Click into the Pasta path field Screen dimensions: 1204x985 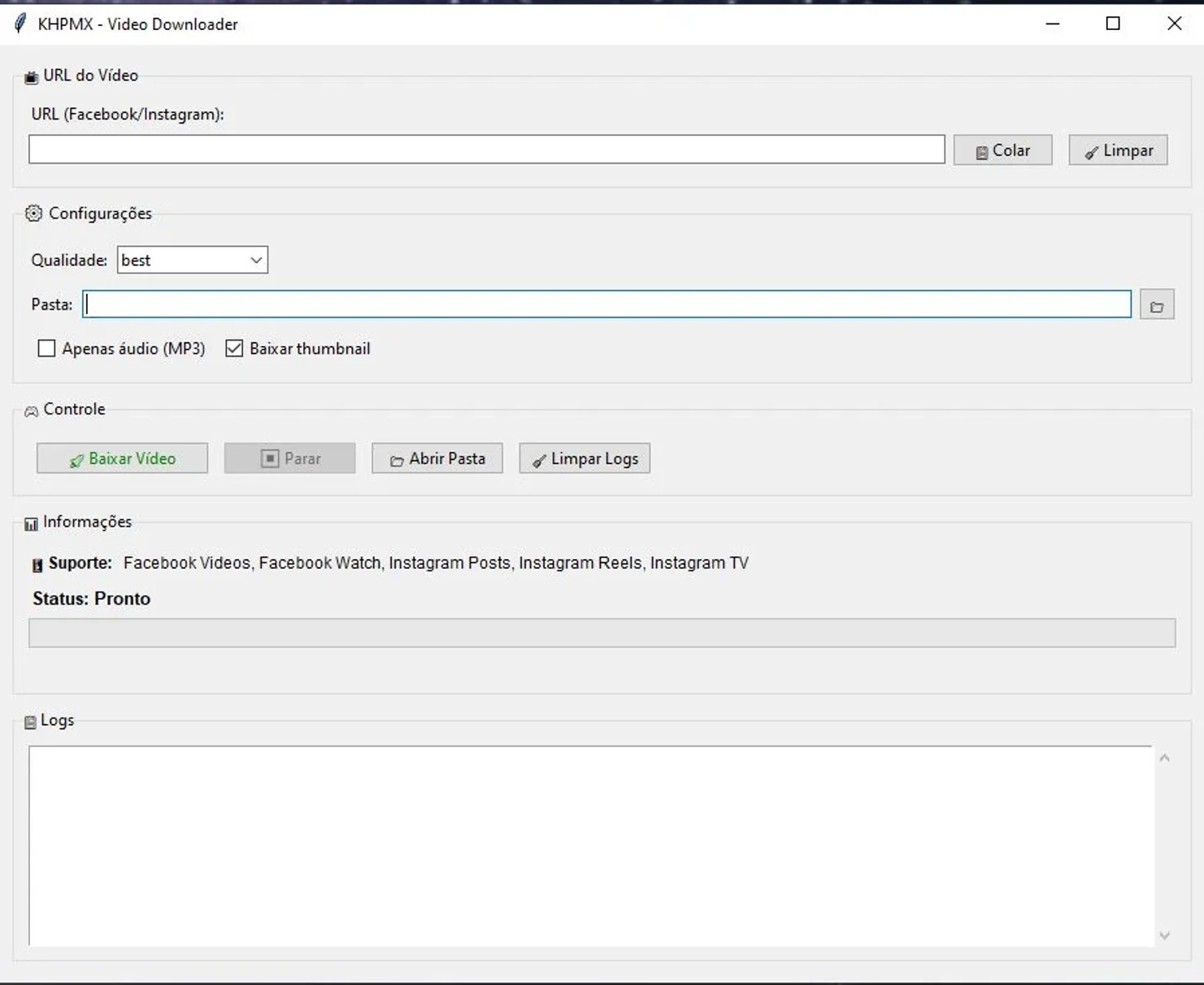[x=606, y=304]
